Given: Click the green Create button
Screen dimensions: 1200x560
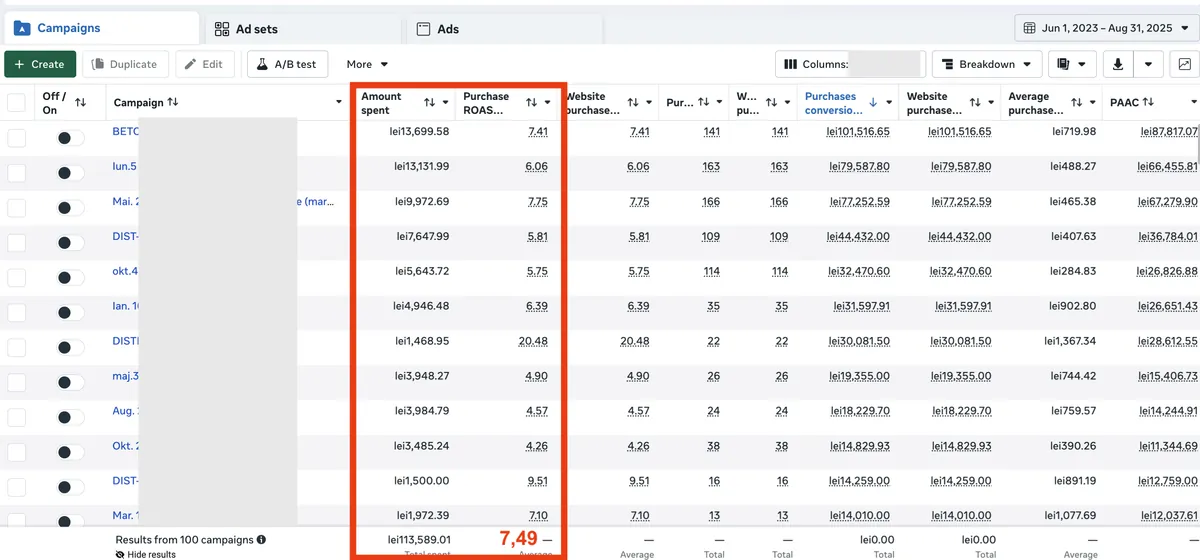Looking at the screenshot, I should point(40,64).
